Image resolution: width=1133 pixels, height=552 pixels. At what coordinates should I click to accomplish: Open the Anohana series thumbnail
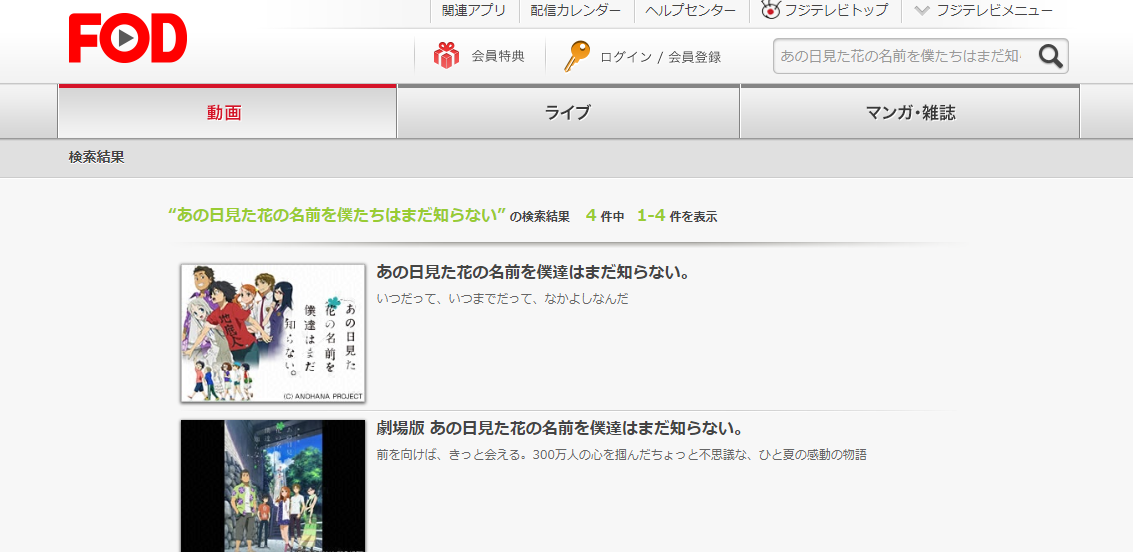[273, 333]
